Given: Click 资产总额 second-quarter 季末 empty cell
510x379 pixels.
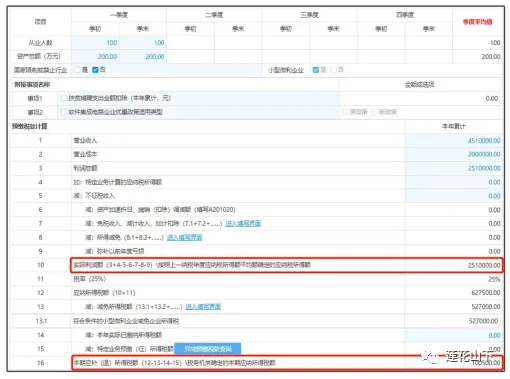Looking at the screenshot, I should pyautogui.click(x=238, y=57).
